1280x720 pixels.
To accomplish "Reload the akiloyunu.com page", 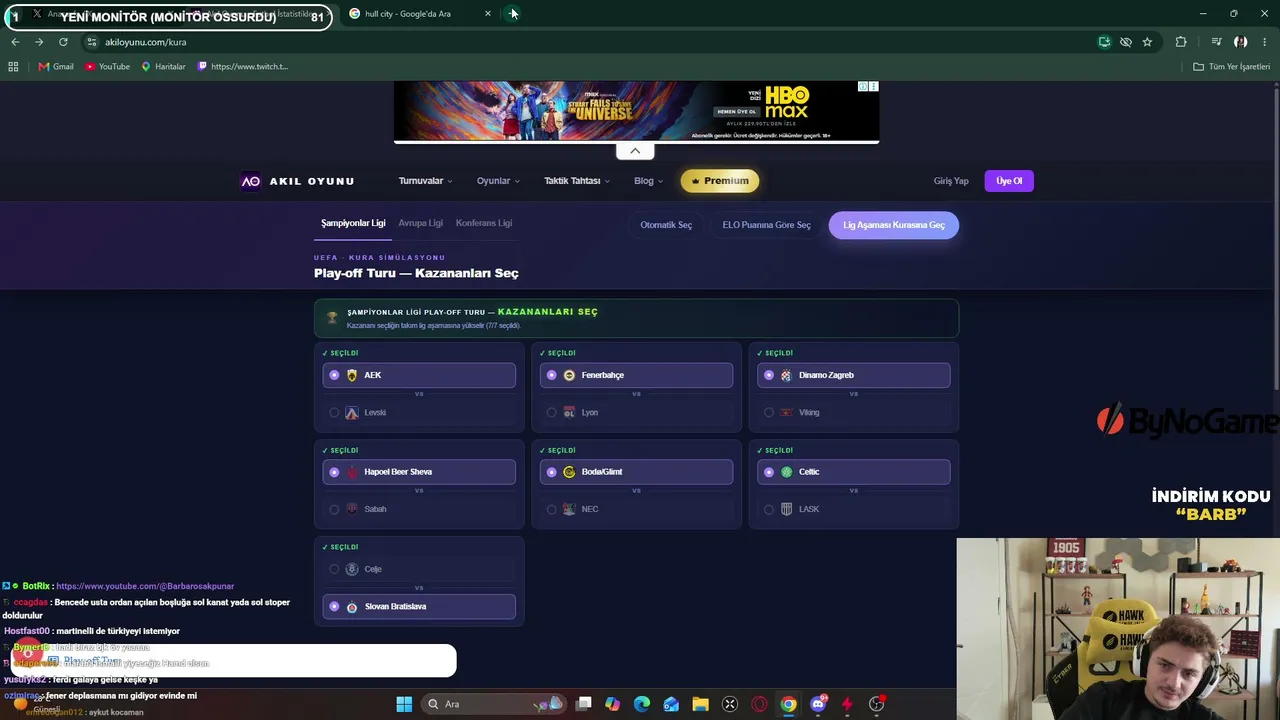I will click(x=63, y=42).
